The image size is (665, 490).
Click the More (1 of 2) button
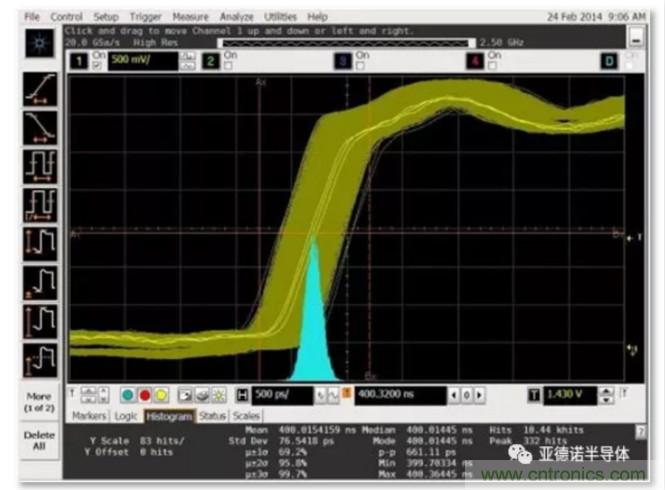pyautogui.click(x=39, y=400)
